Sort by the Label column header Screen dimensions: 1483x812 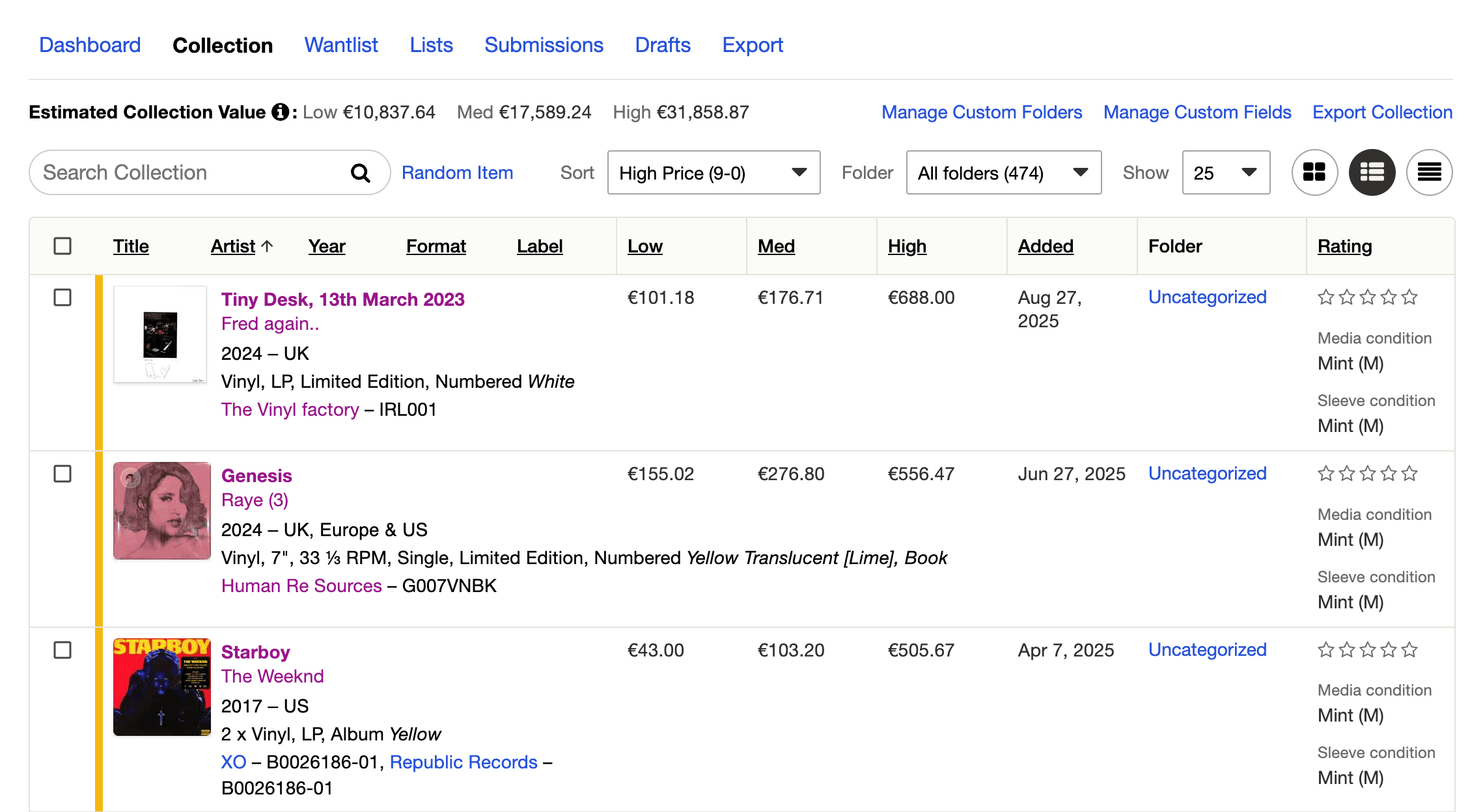coord(540,246)
